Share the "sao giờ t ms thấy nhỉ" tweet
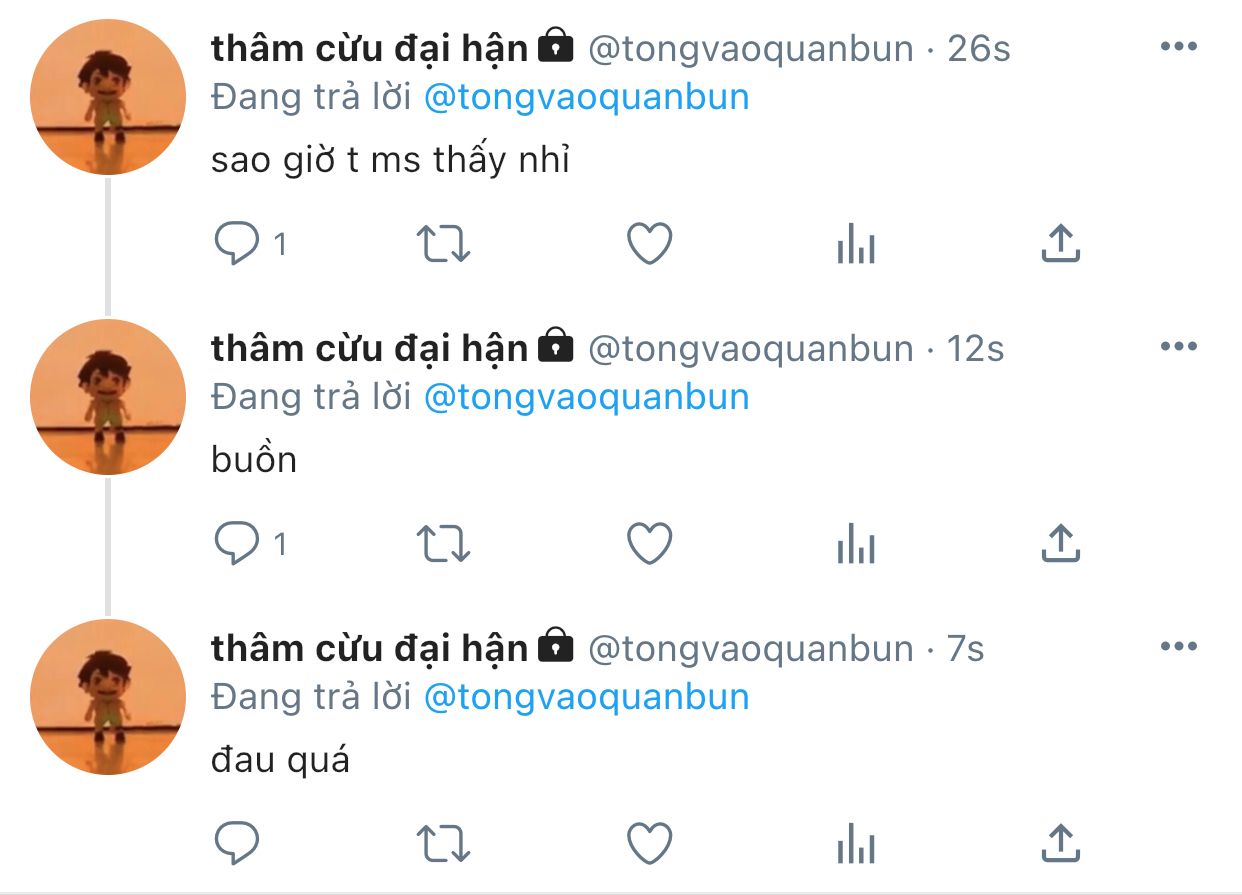This screenshot has height=895, width=1242. pos(1061,243)
